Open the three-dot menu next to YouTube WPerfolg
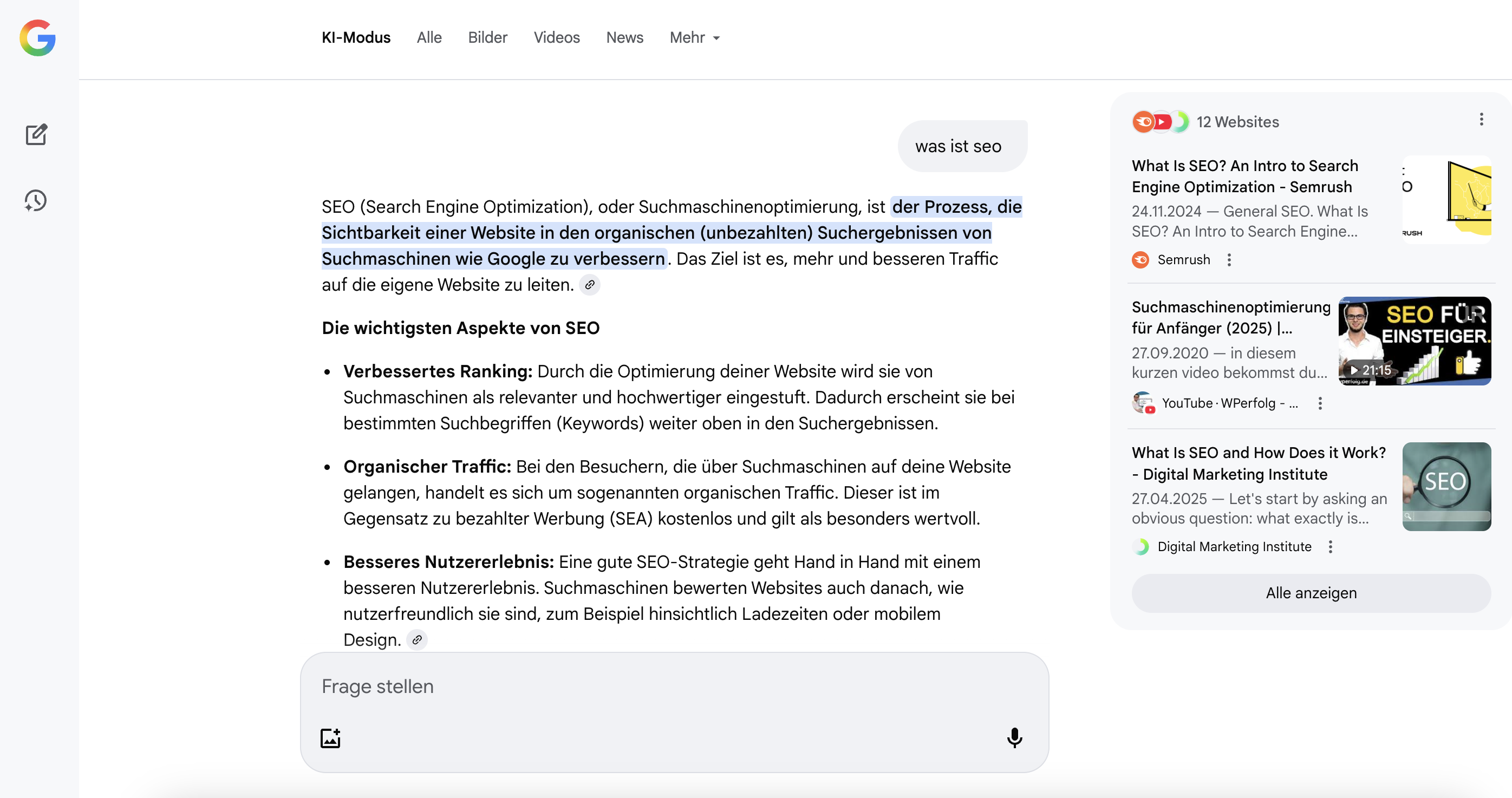This screenshot has width=1512, height=798. pos(1320,404)
